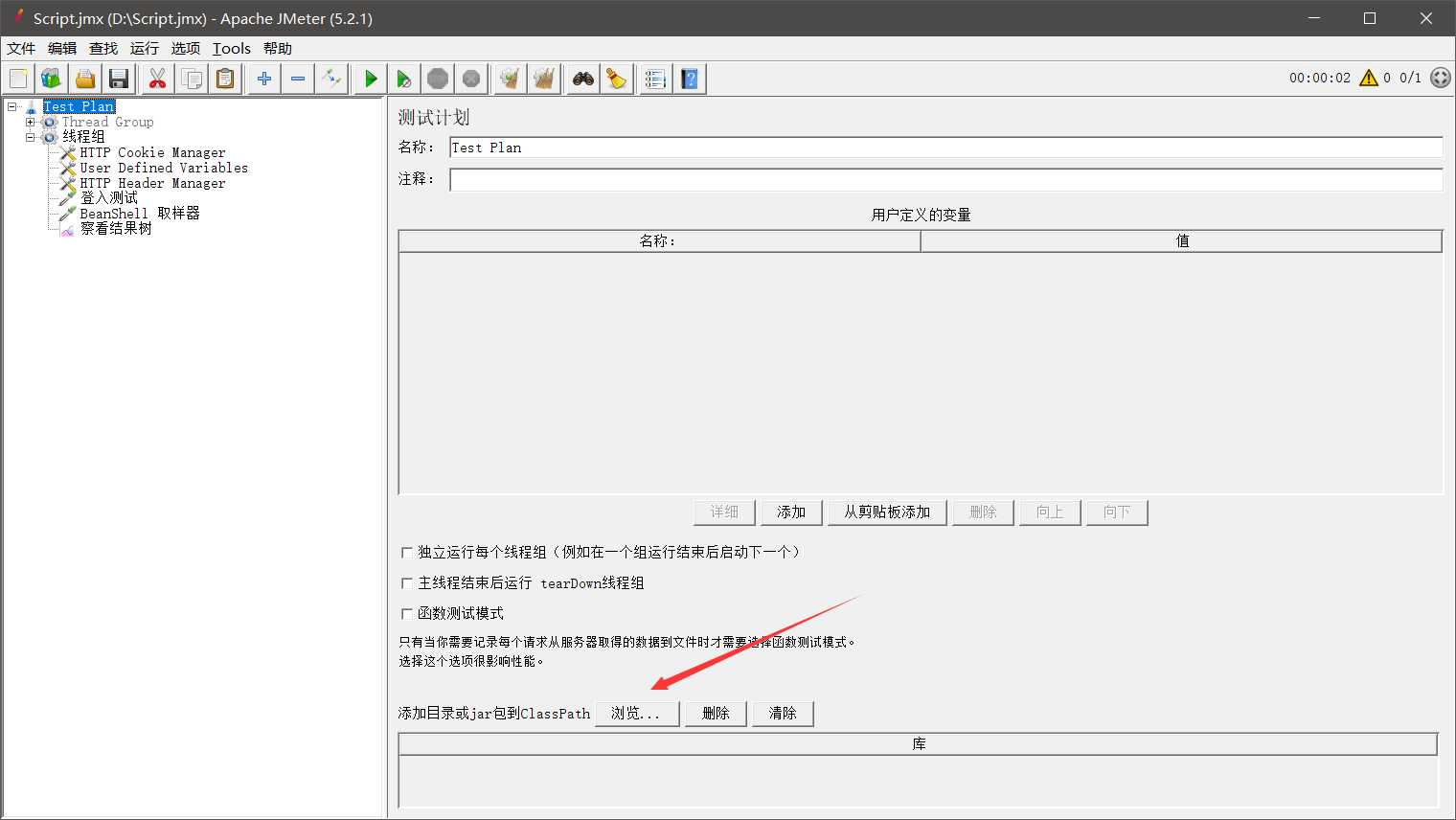Enable 函数测试模式 checkbox
This screenshot has height=820, width=1456.
[x=407, y=614]
